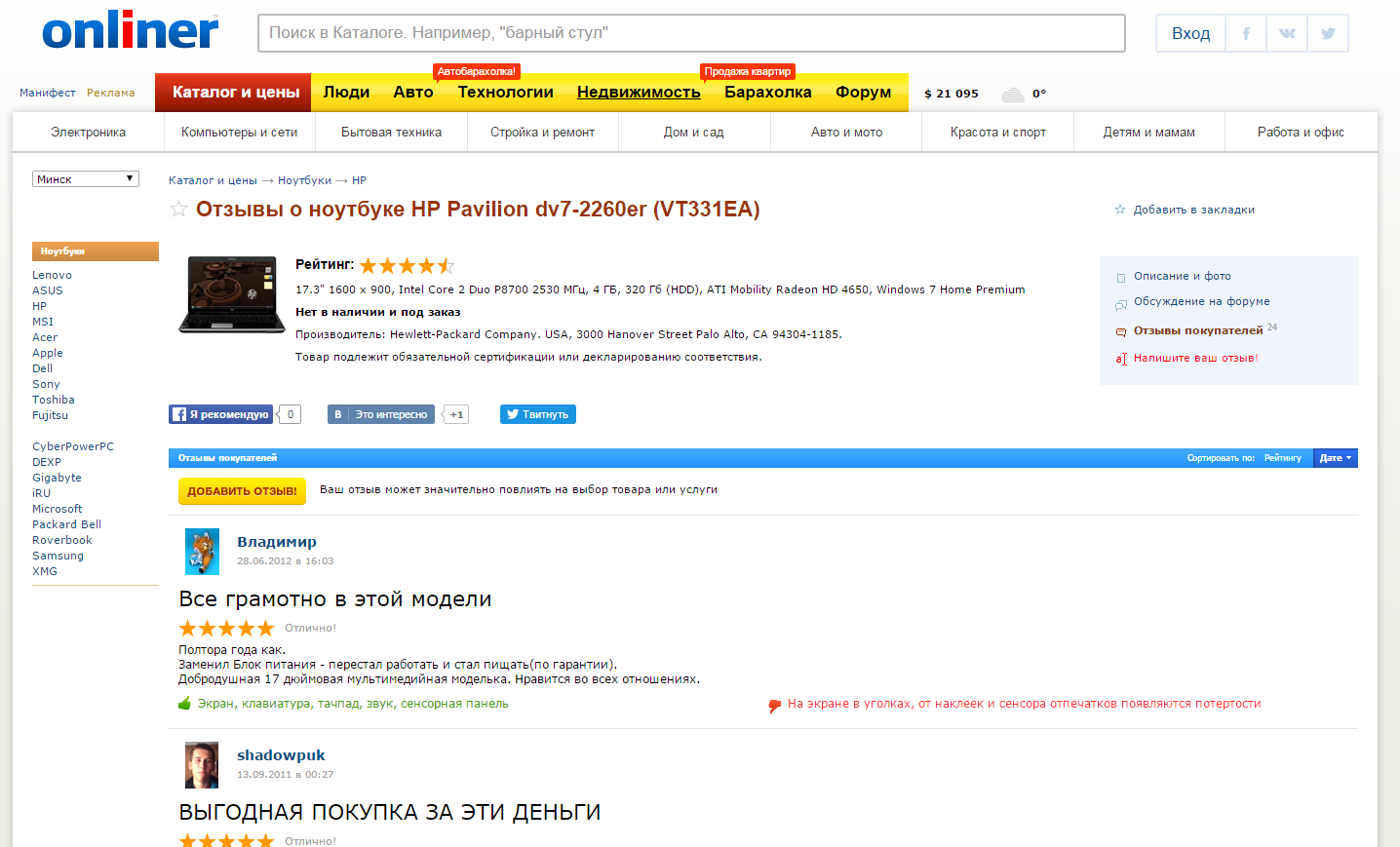Click the Вход login button
Image resolution: width=1400 pixels, height=847 pixels.
click(x=1190, y=33)
